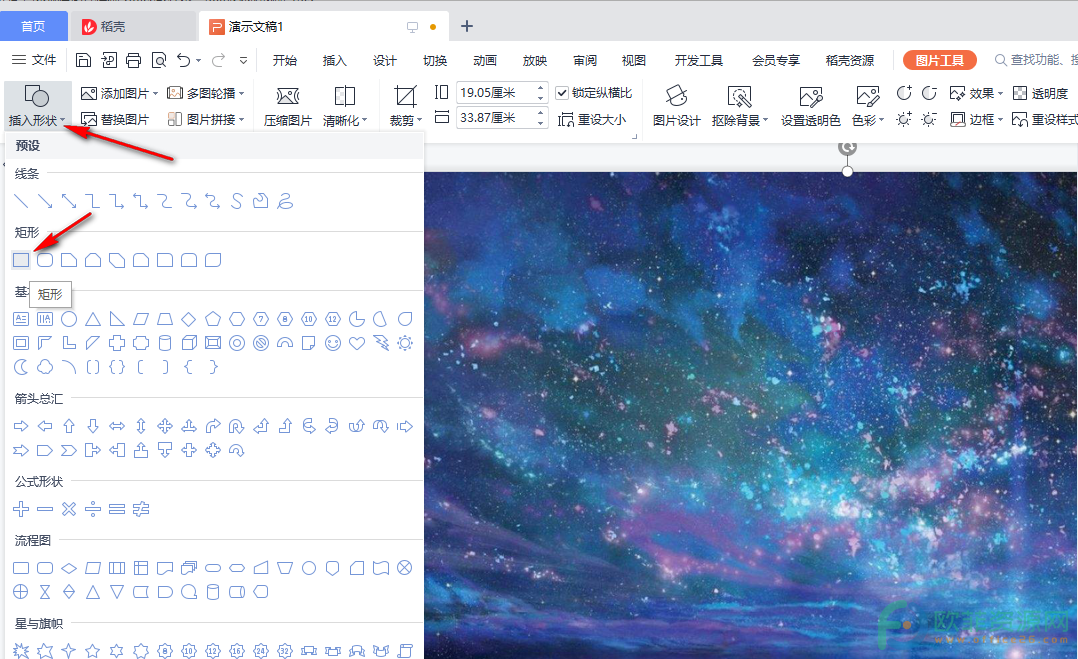Click the print icon in quick toolbar

133,60
